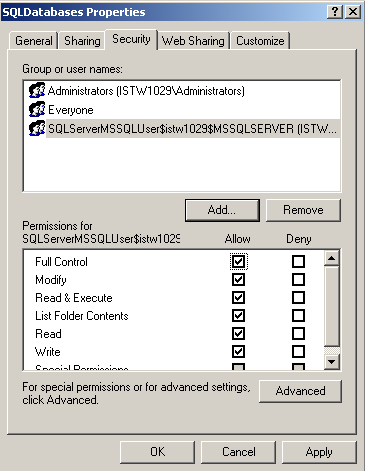
Task: Click the Remove button
Action: tap(303, 210)
